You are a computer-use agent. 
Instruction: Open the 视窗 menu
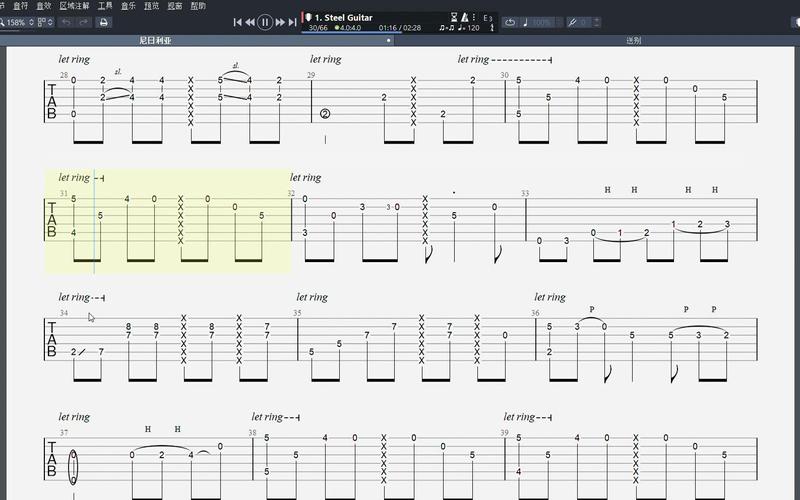click(x=174, y=6)
